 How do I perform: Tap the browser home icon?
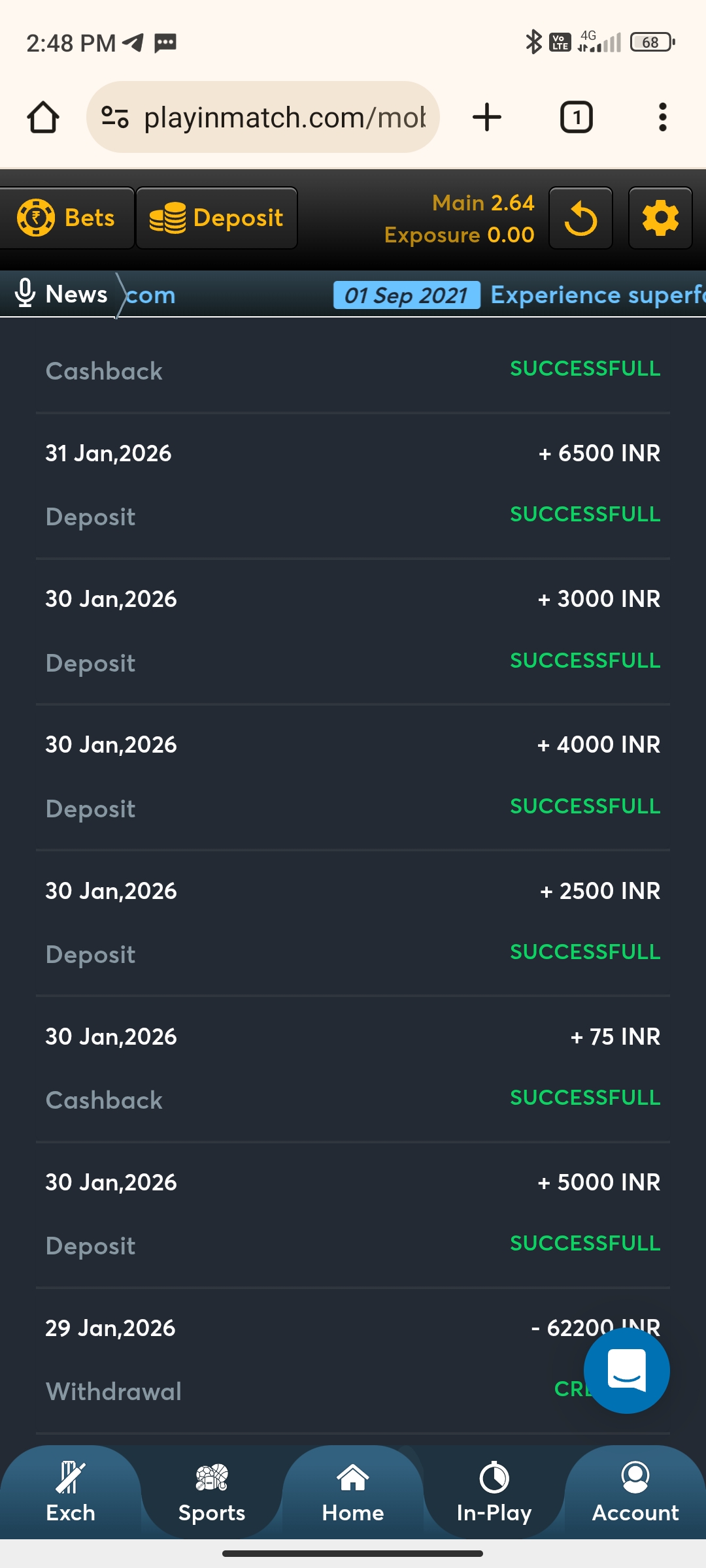pyautogui.click(x=43, y=118)
